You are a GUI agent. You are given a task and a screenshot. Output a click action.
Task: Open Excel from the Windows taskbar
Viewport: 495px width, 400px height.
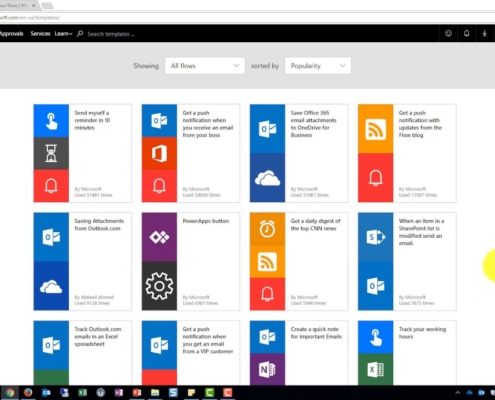tap(82, 393)
